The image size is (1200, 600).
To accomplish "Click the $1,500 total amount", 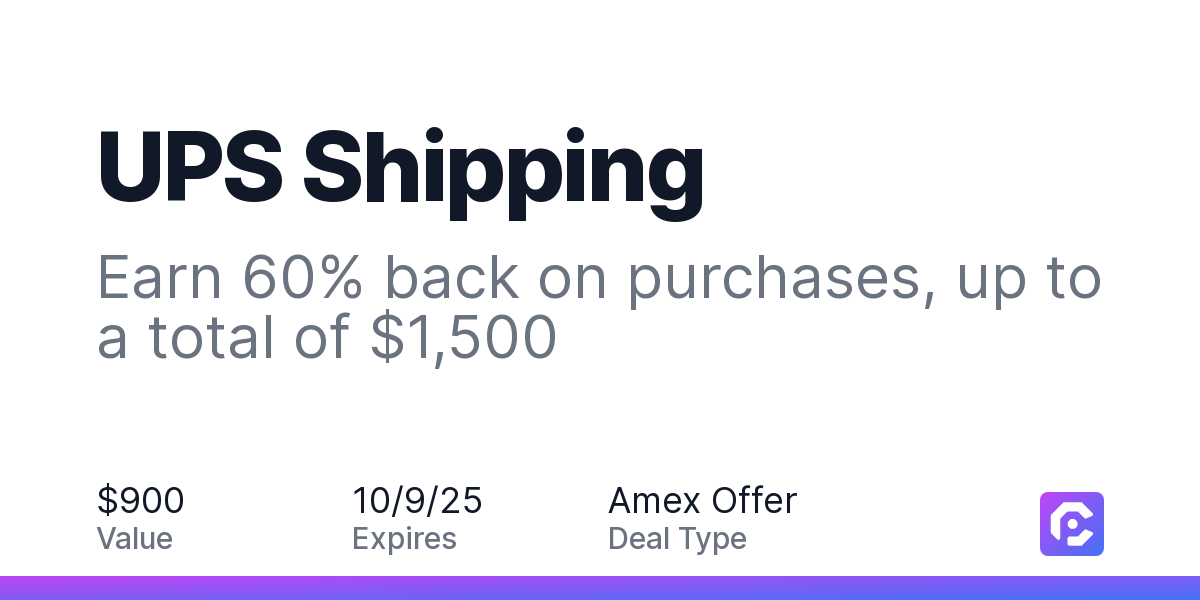I will pyautogui.click(x=463, y=339).
